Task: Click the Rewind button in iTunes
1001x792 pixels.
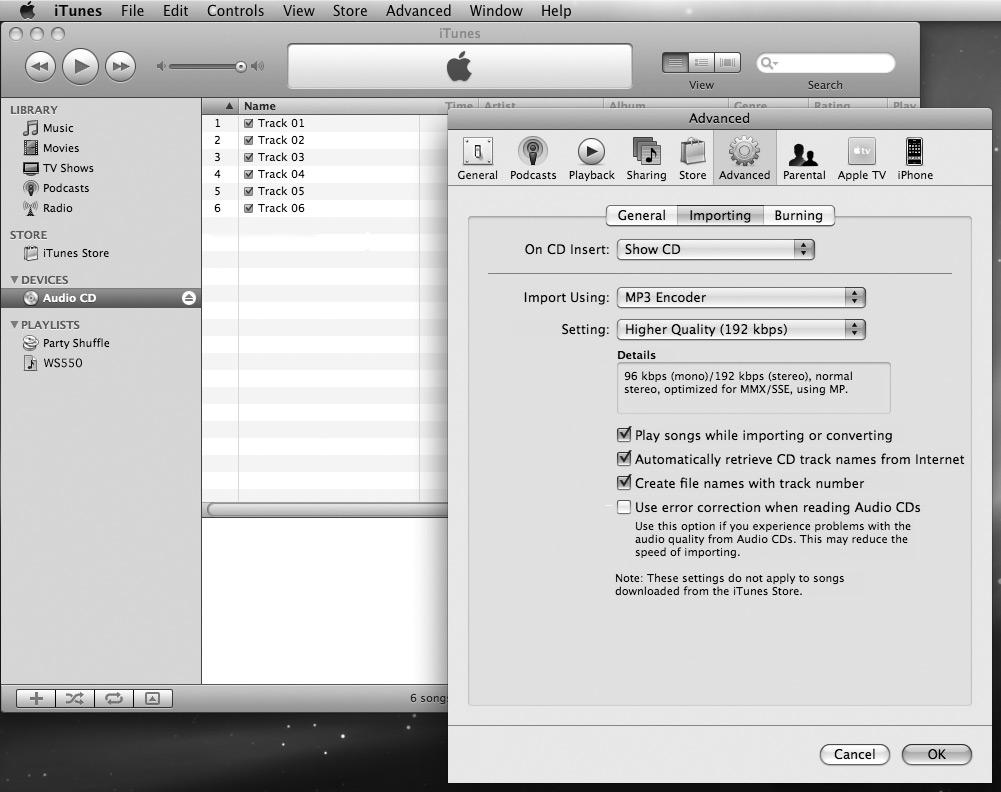Action: 40,66
